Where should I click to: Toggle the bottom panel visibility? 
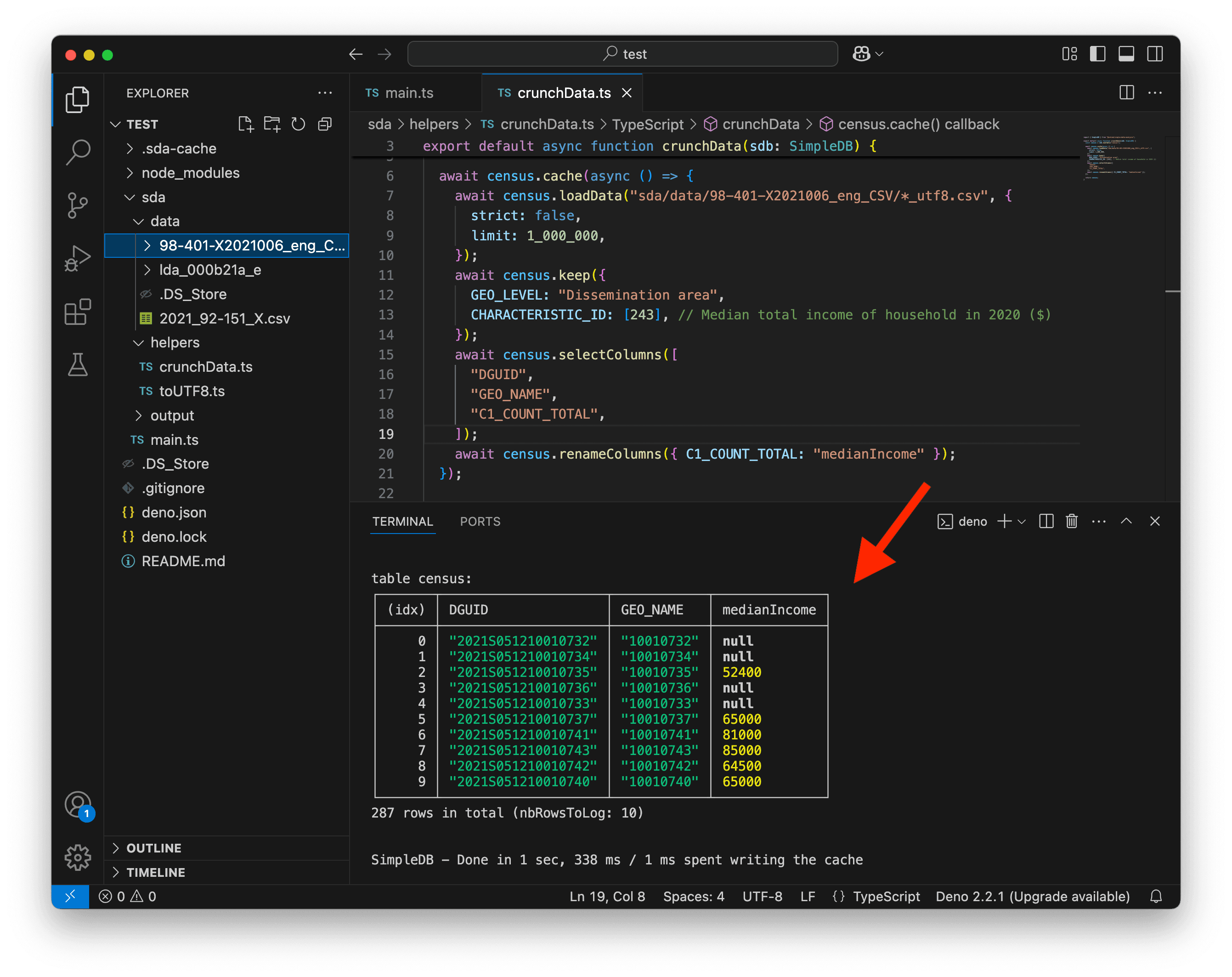pyautogui.click(x=1126, y=54)
